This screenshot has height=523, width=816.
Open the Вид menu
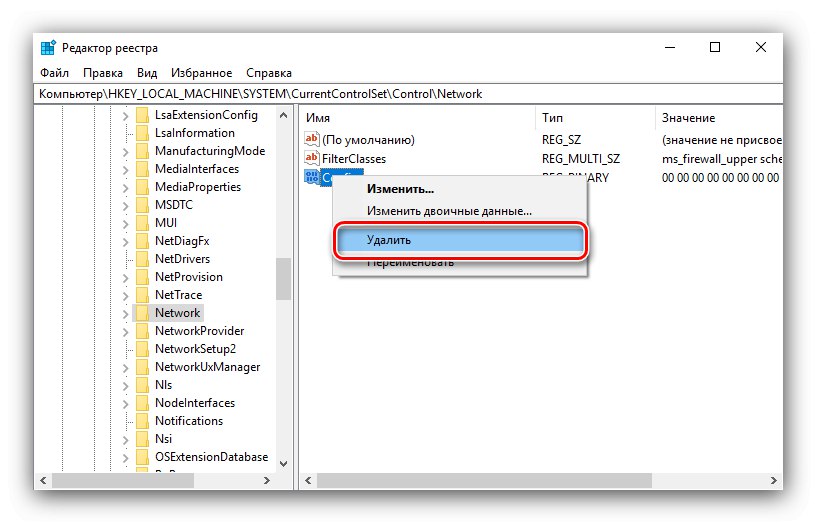click(x=147, y=73)
